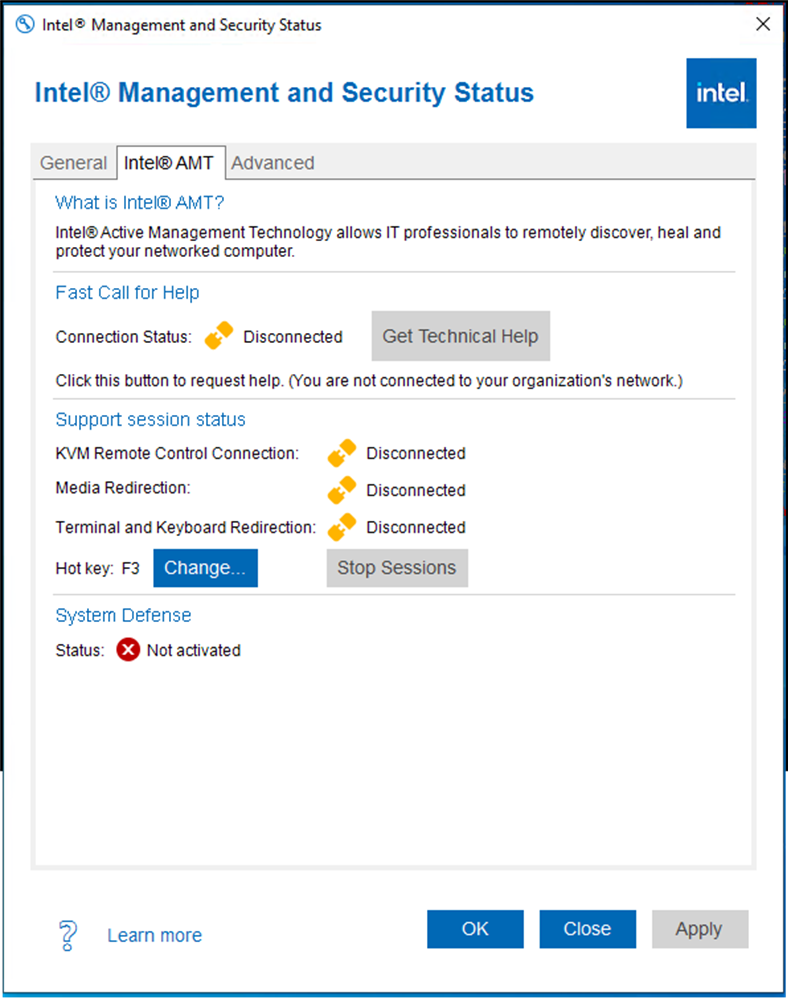Open the Advanced tab
The height and width of the screenshot is (1000, 788).
click(x=273, y=163)
